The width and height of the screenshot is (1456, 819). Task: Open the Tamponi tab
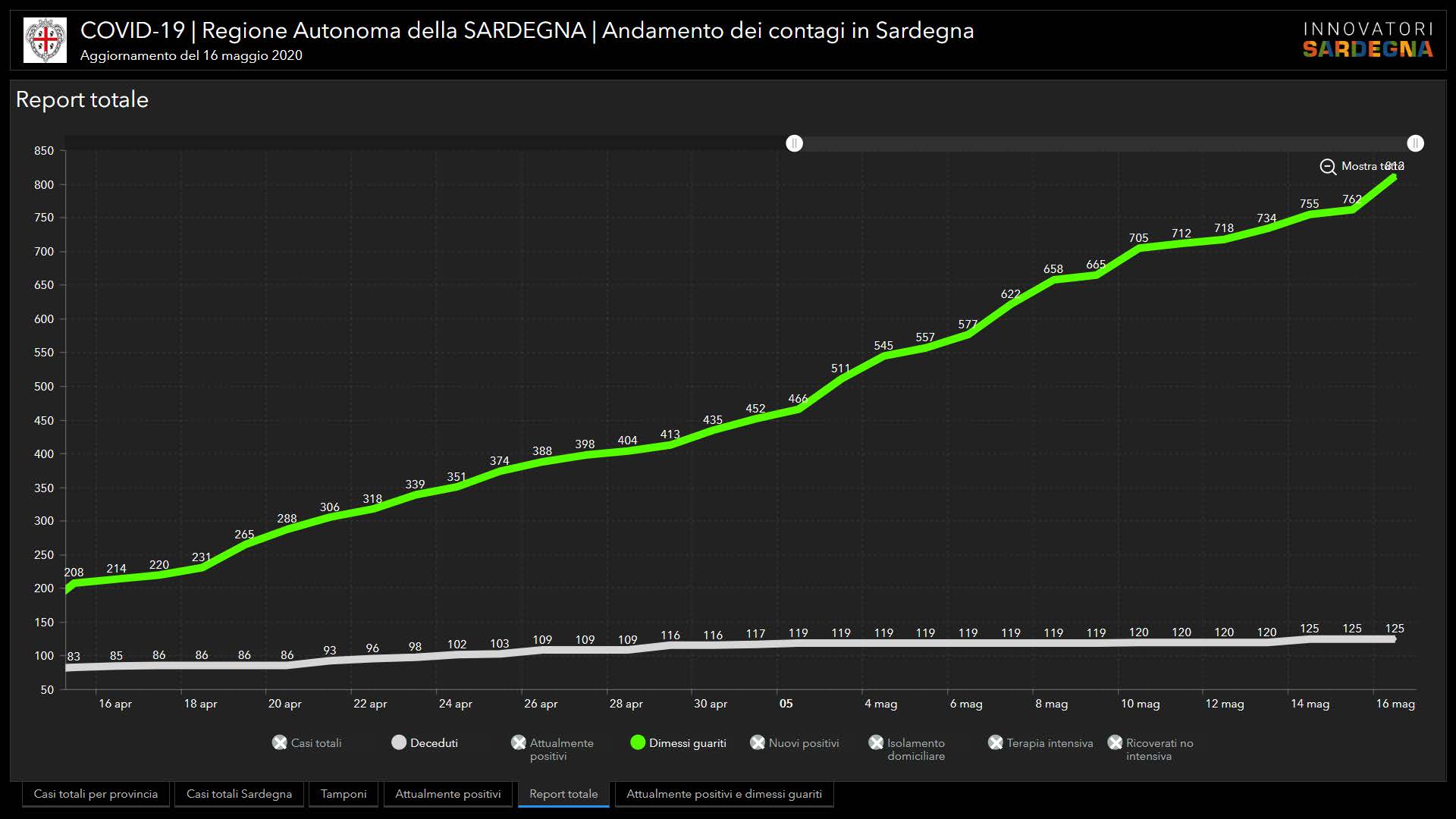point(344,794)
